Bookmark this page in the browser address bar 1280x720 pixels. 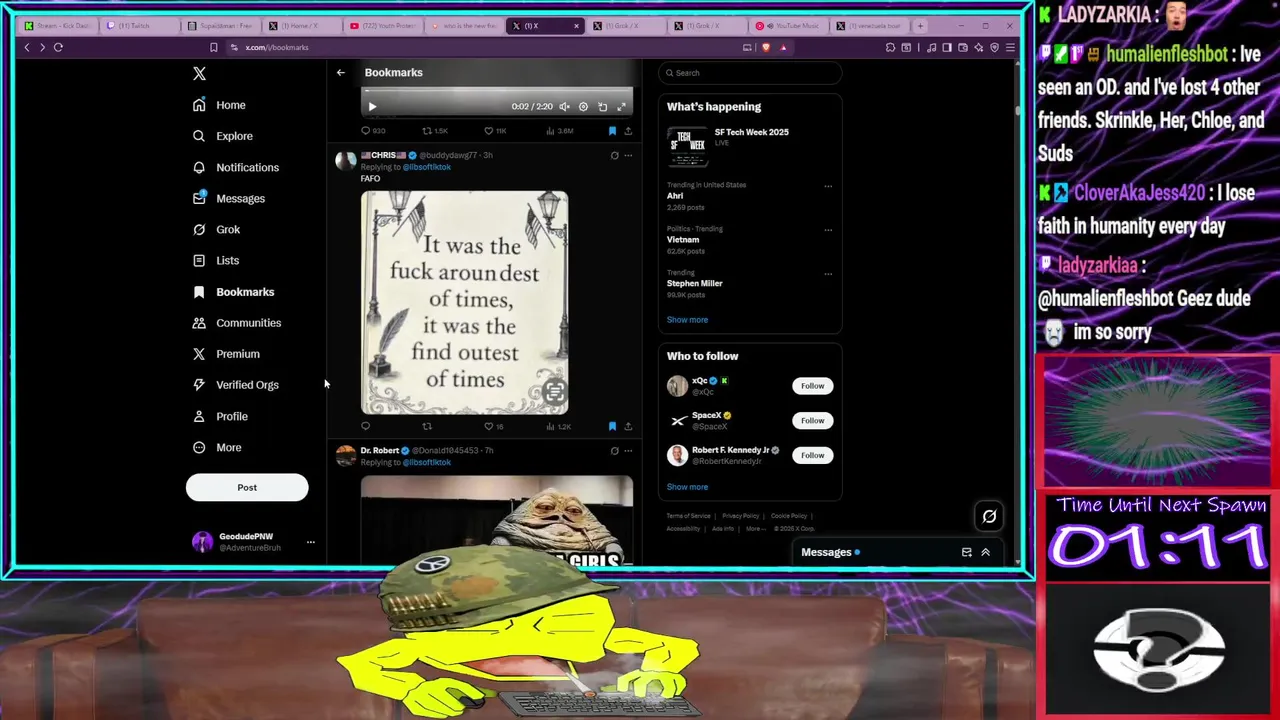click(213, 47)
